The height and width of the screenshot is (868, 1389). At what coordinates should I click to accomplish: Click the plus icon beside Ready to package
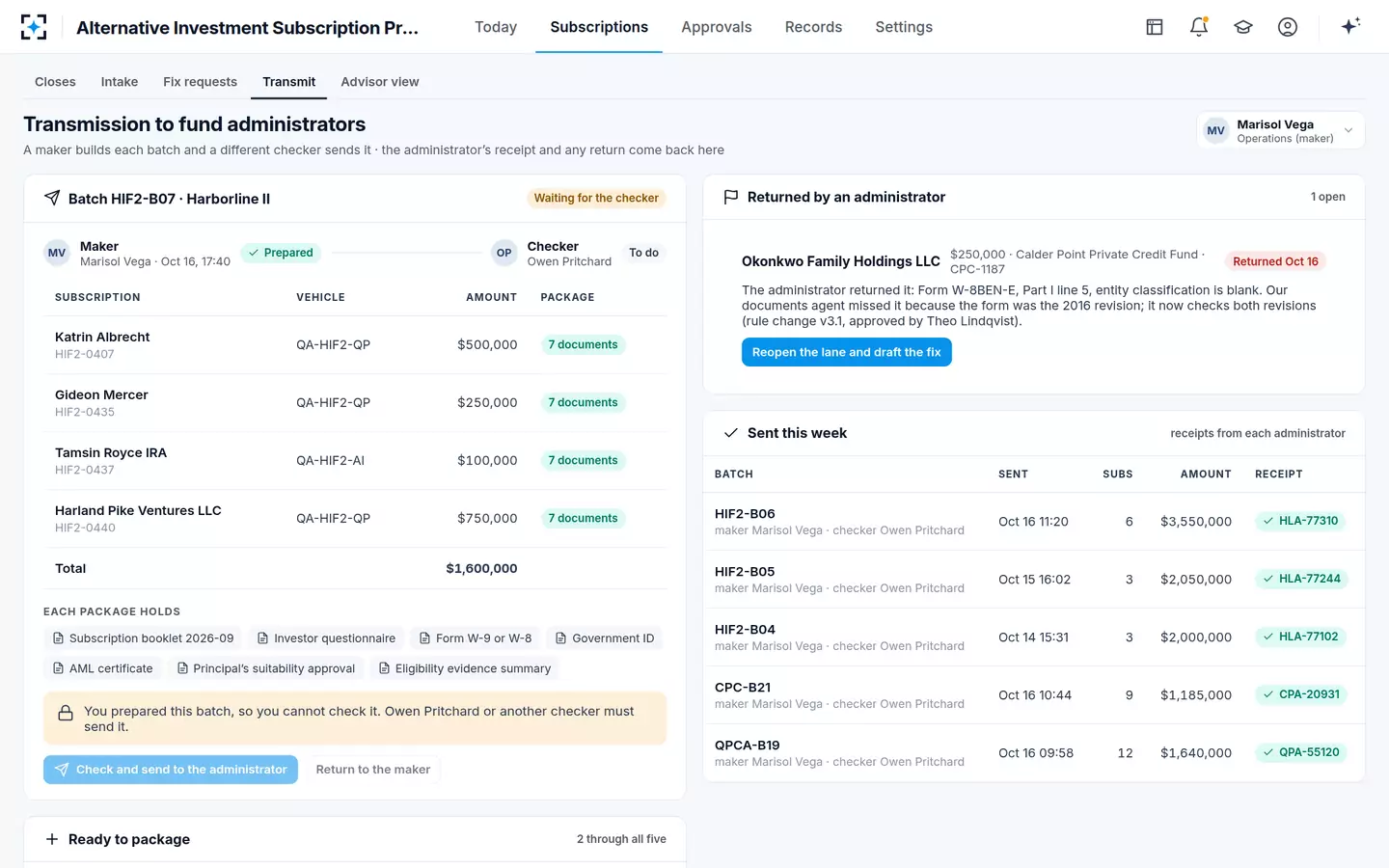pos(52,839)
